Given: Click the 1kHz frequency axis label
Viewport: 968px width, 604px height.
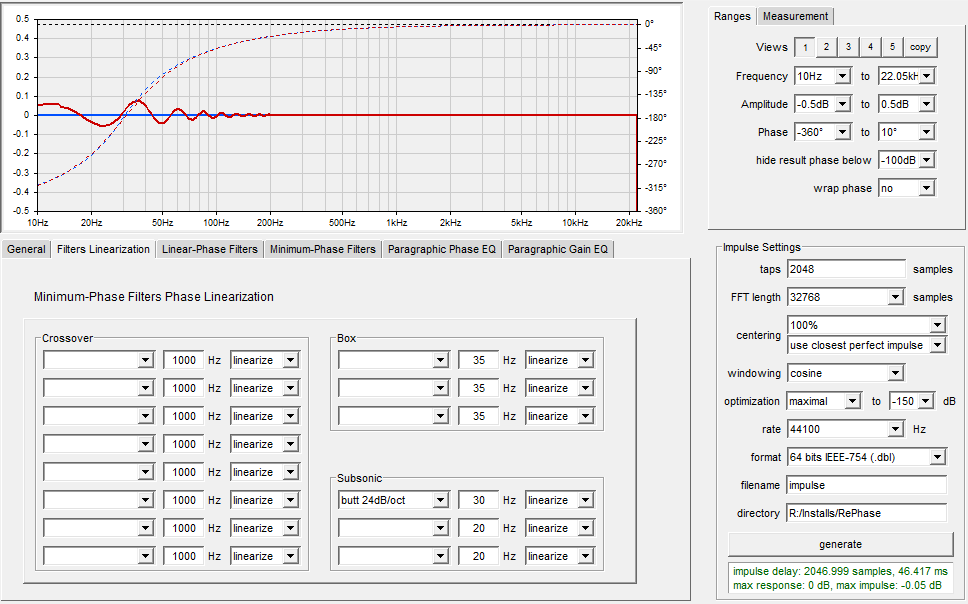Looking at the screenshot, I should 396,222.
